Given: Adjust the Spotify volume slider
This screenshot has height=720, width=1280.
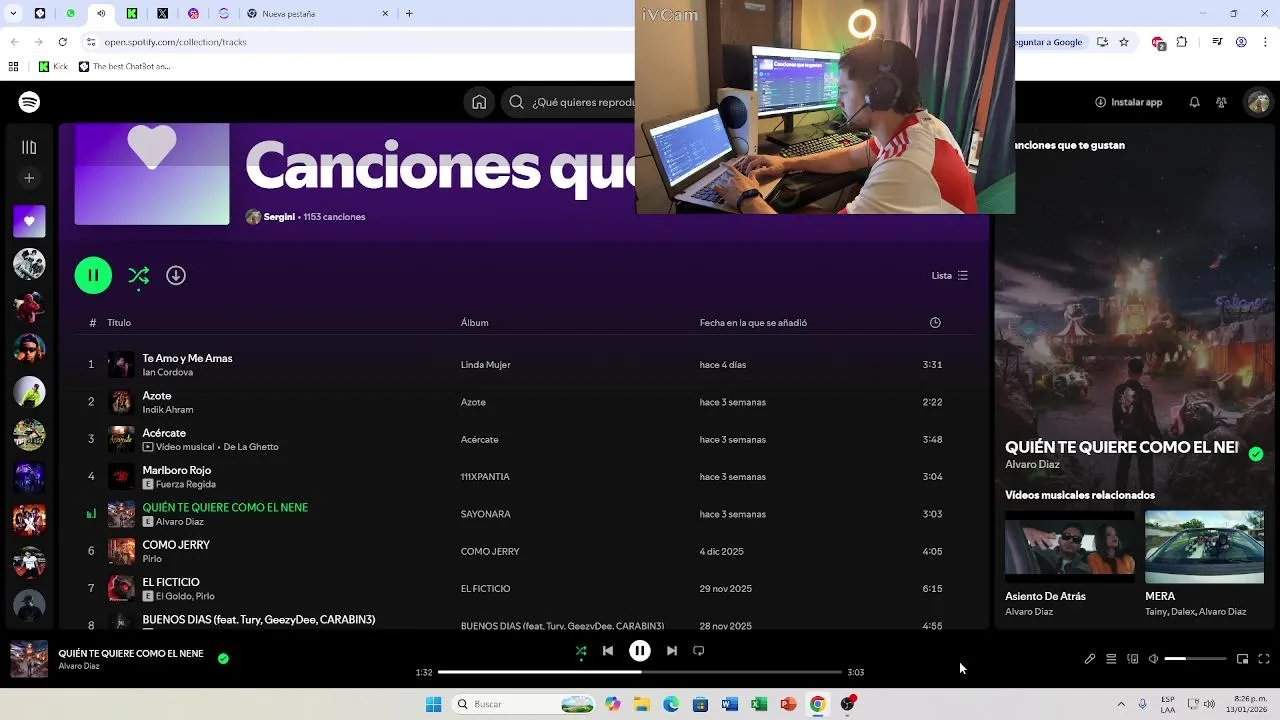Looking at the screenshot, I should tap(1195, 659).
